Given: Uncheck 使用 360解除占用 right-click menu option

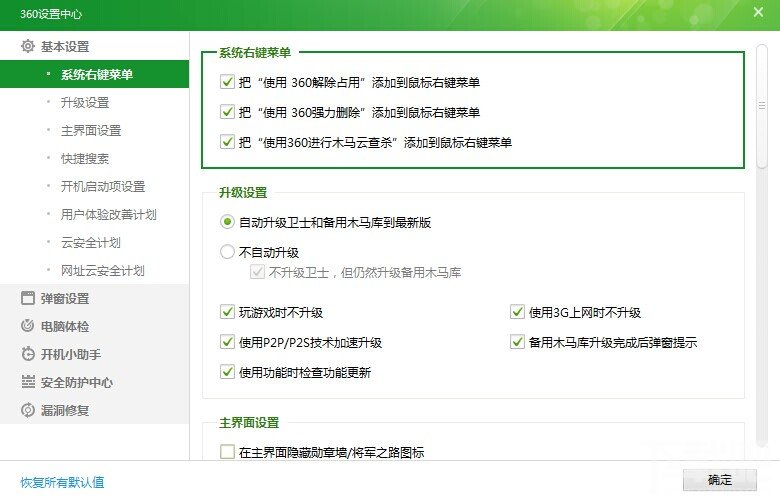Looking at the screenshot, I should (x=227, y=82).
